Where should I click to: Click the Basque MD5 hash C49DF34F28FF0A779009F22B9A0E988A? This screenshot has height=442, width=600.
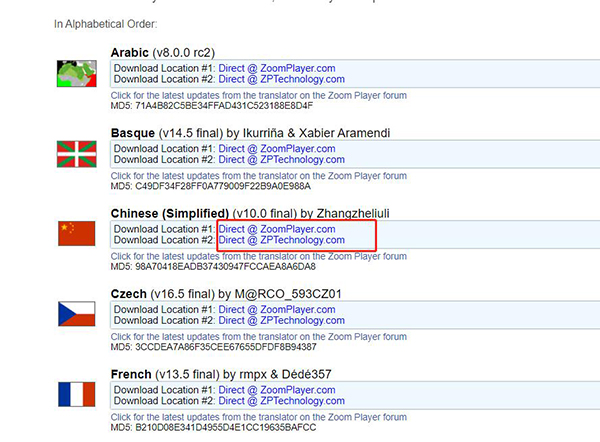click(223, 186)
